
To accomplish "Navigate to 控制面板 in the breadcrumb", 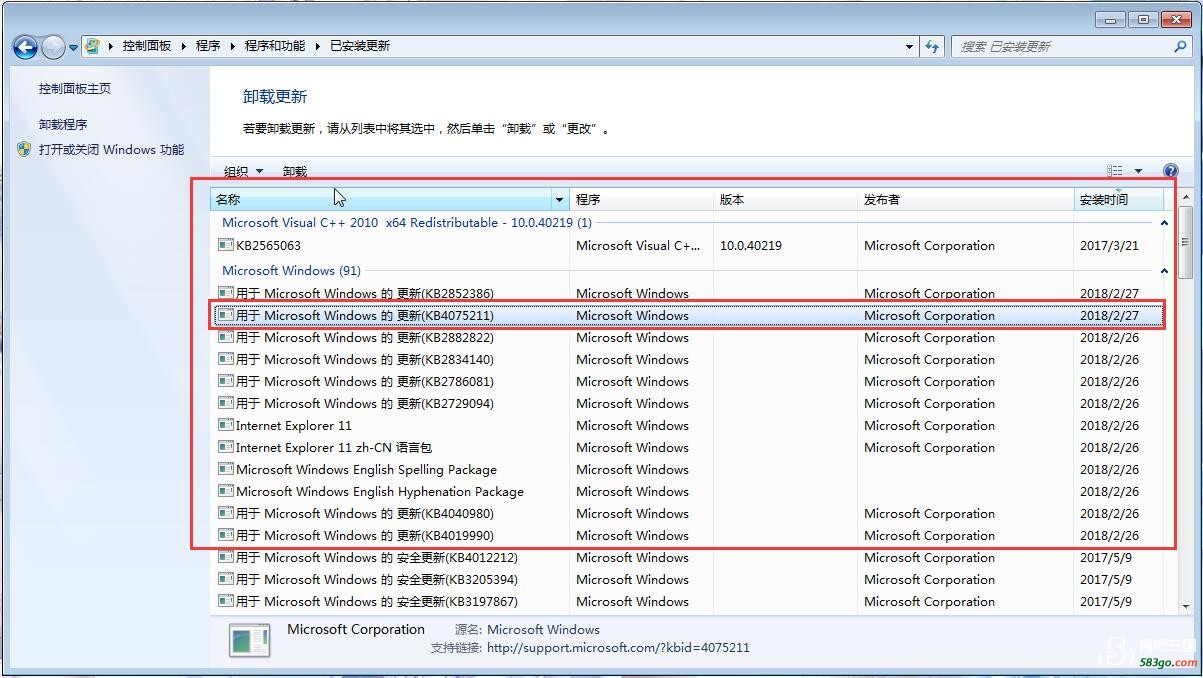I will point(147,46).
